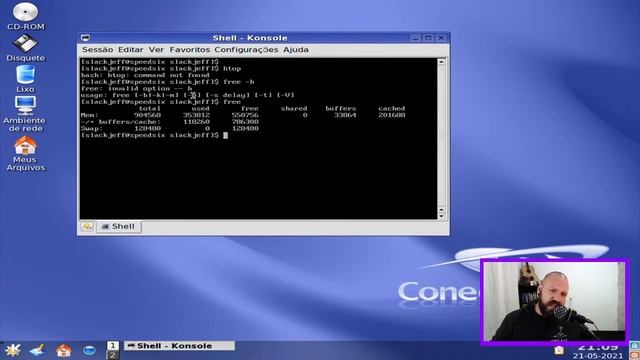640x360 pixels.
Task: Switch to virtual desktop 1 in pager
Action: click(113, 346)
